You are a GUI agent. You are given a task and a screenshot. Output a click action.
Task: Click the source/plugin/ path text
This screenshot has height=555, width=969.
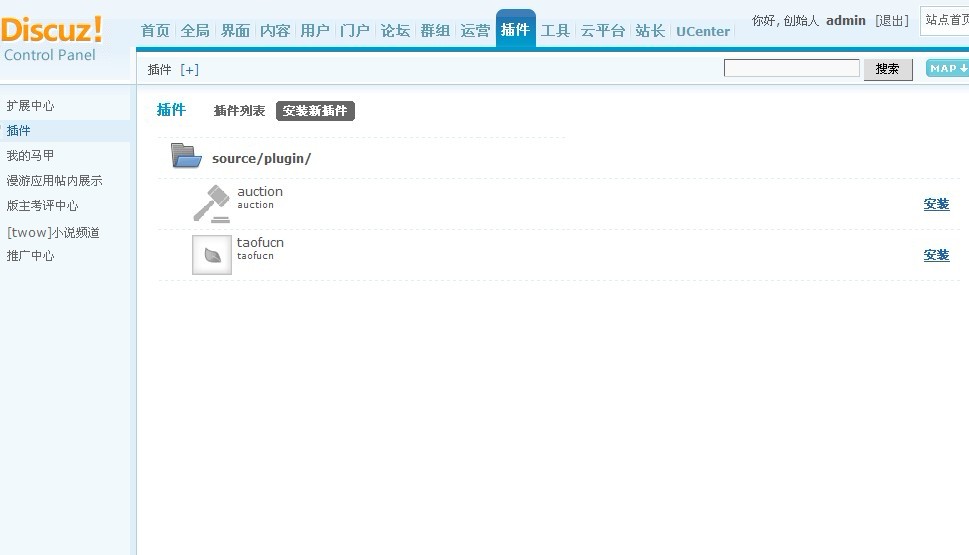click(261, 158)
